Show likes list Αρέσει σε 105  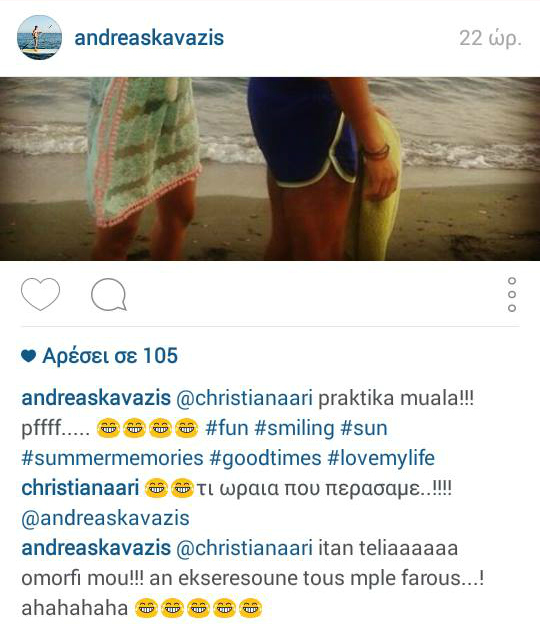tap(110, 355)
